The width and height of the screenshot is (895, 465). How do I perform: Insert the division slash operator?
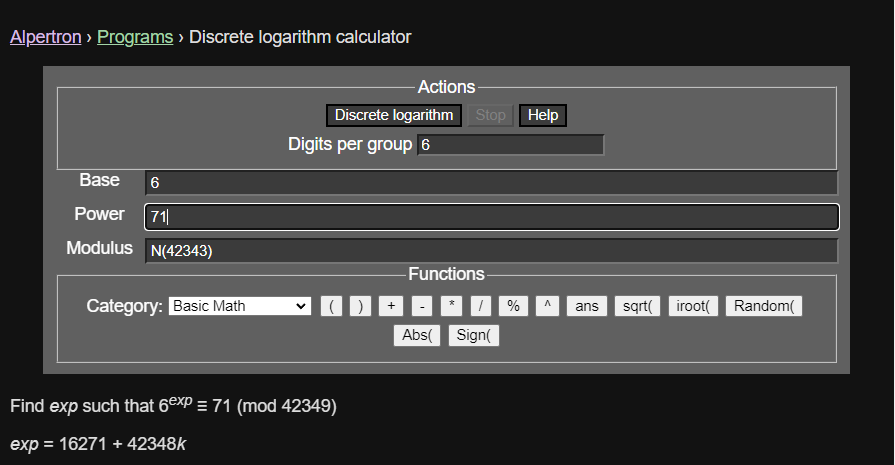[x=482, y=306]
